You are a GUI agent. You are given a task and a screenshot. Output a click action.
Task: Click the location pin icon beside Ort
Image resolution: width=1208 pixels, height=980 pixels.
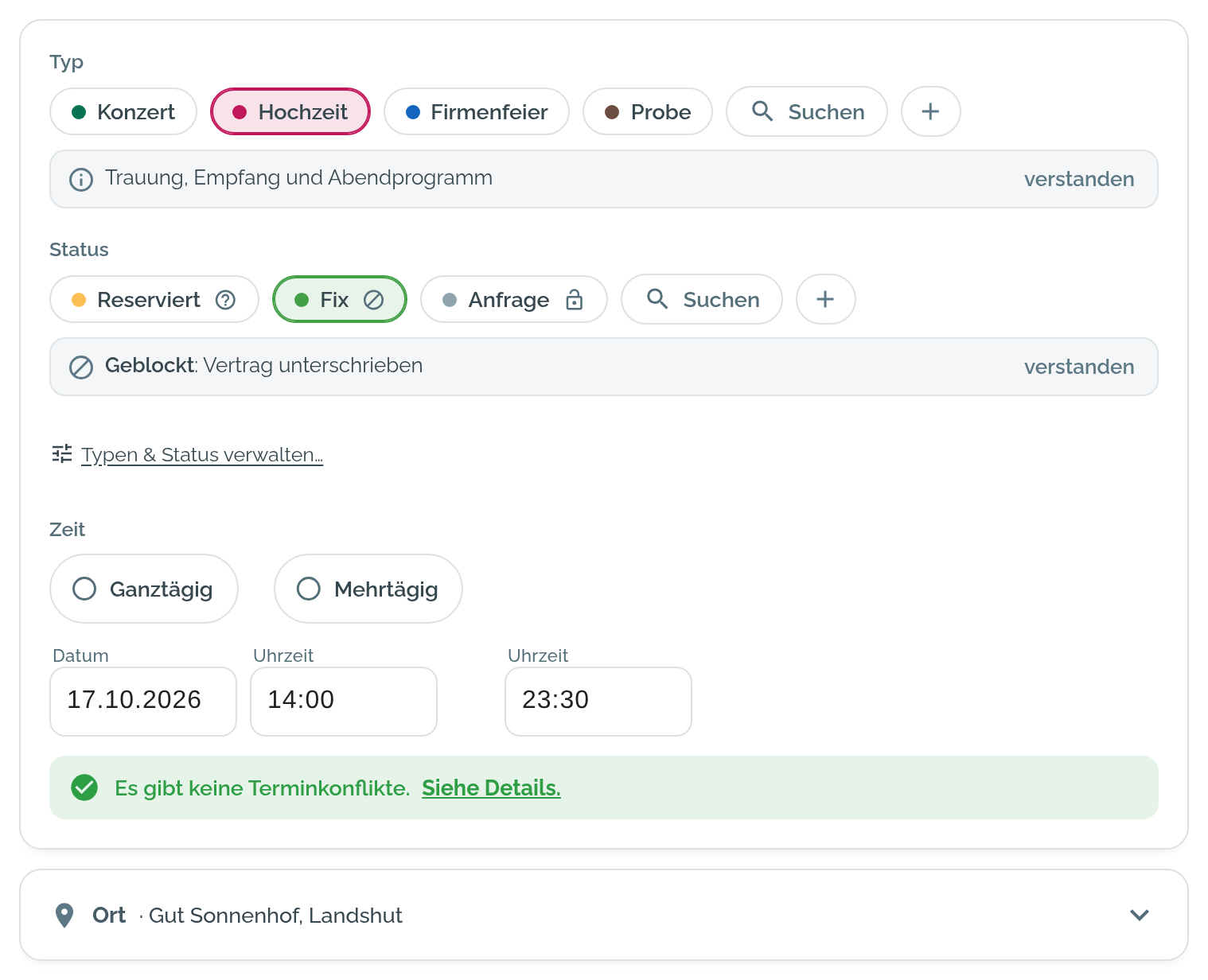click(64, 916)
